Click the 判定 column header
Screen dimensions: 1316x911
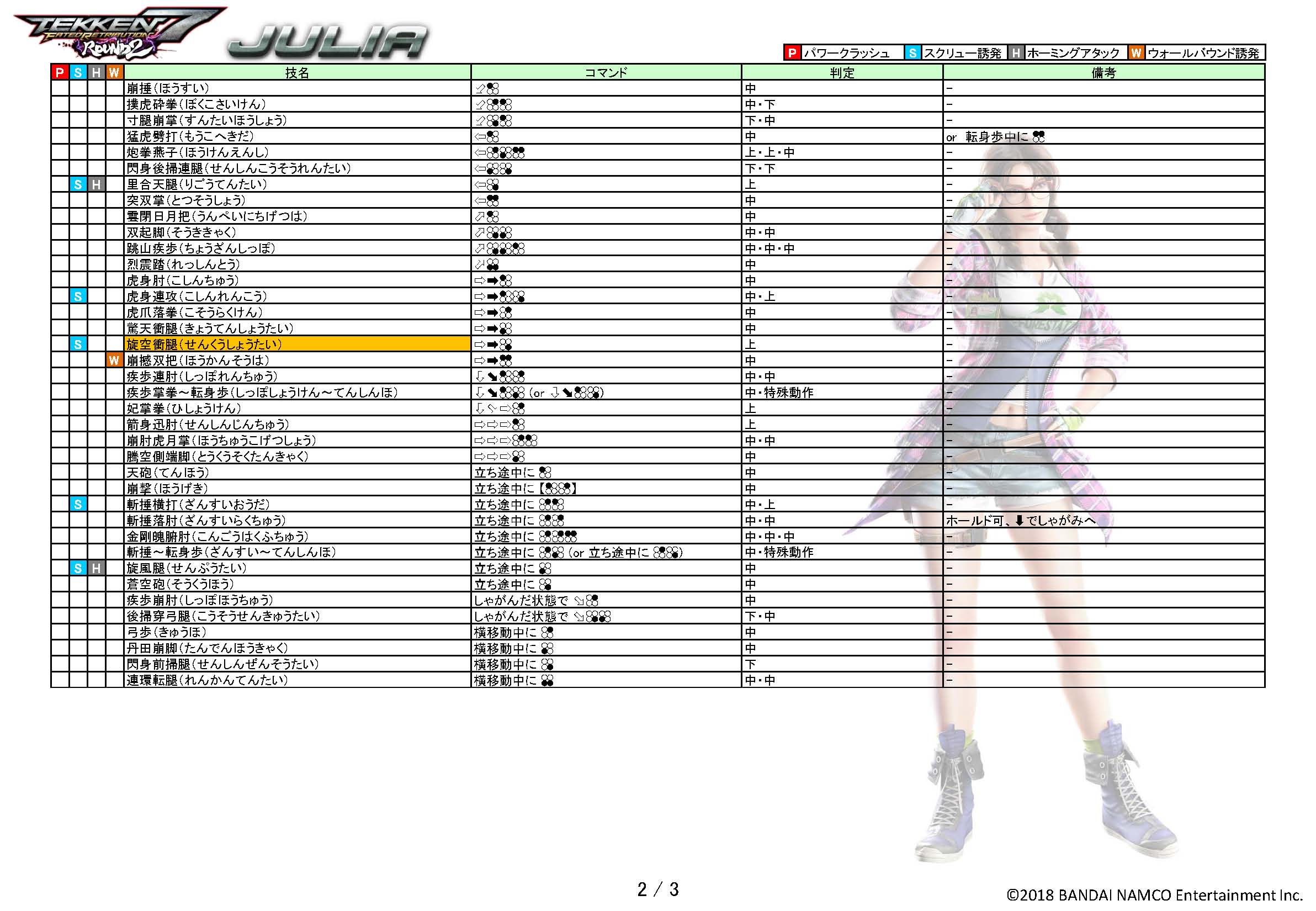pos(842,72)
